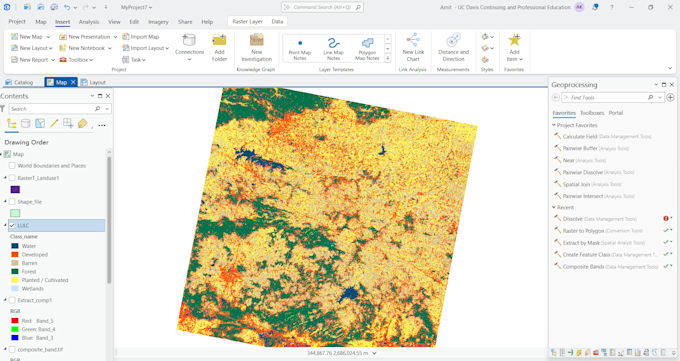Select Line Map Notes template
Viewport: 680px width, 361px height.
[333, 49]
